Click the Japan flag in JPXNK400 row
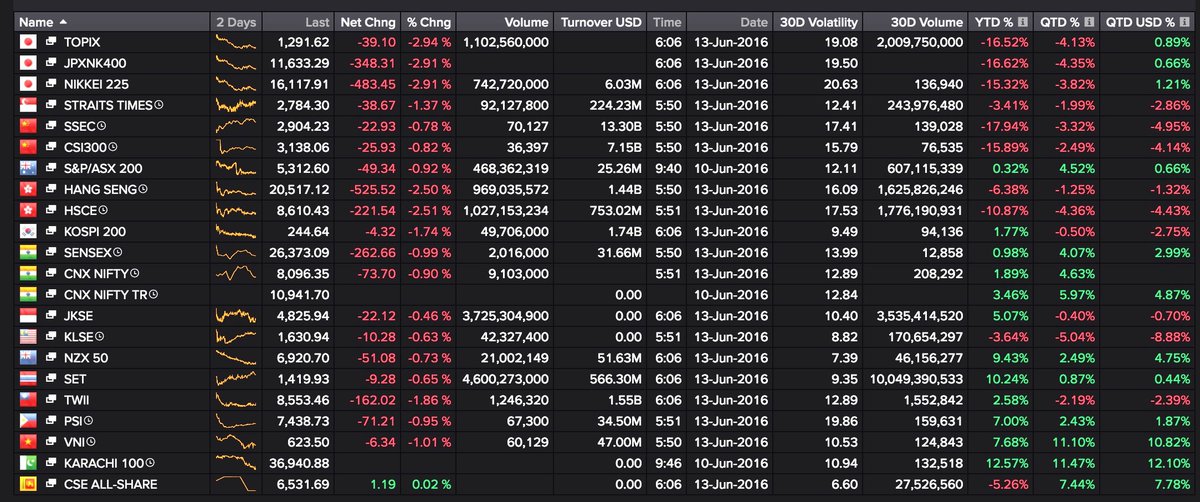 [28, 64]
